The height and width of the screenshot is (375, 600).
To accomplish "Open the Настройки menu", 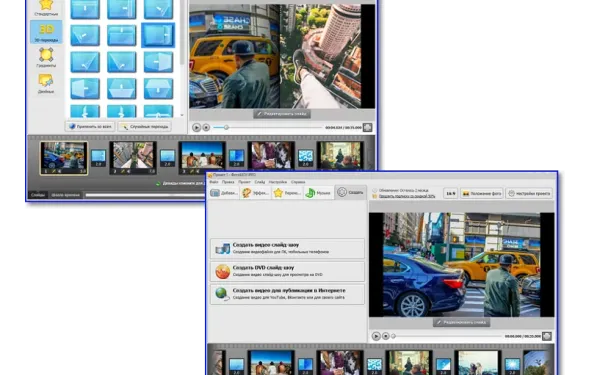I will click(x=278, y=182).
